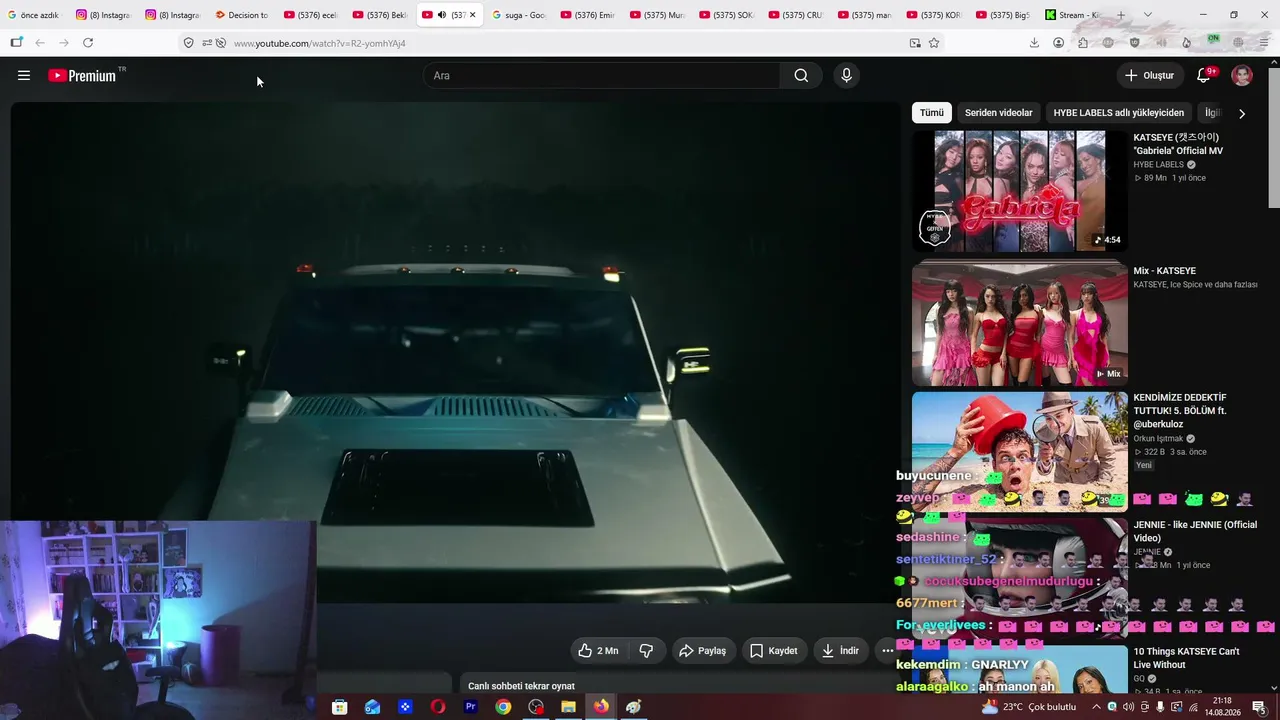This screenshot has width=1280, height=720.
Task: Switch to the Stream Kick tab
Action: point(1073,15)
